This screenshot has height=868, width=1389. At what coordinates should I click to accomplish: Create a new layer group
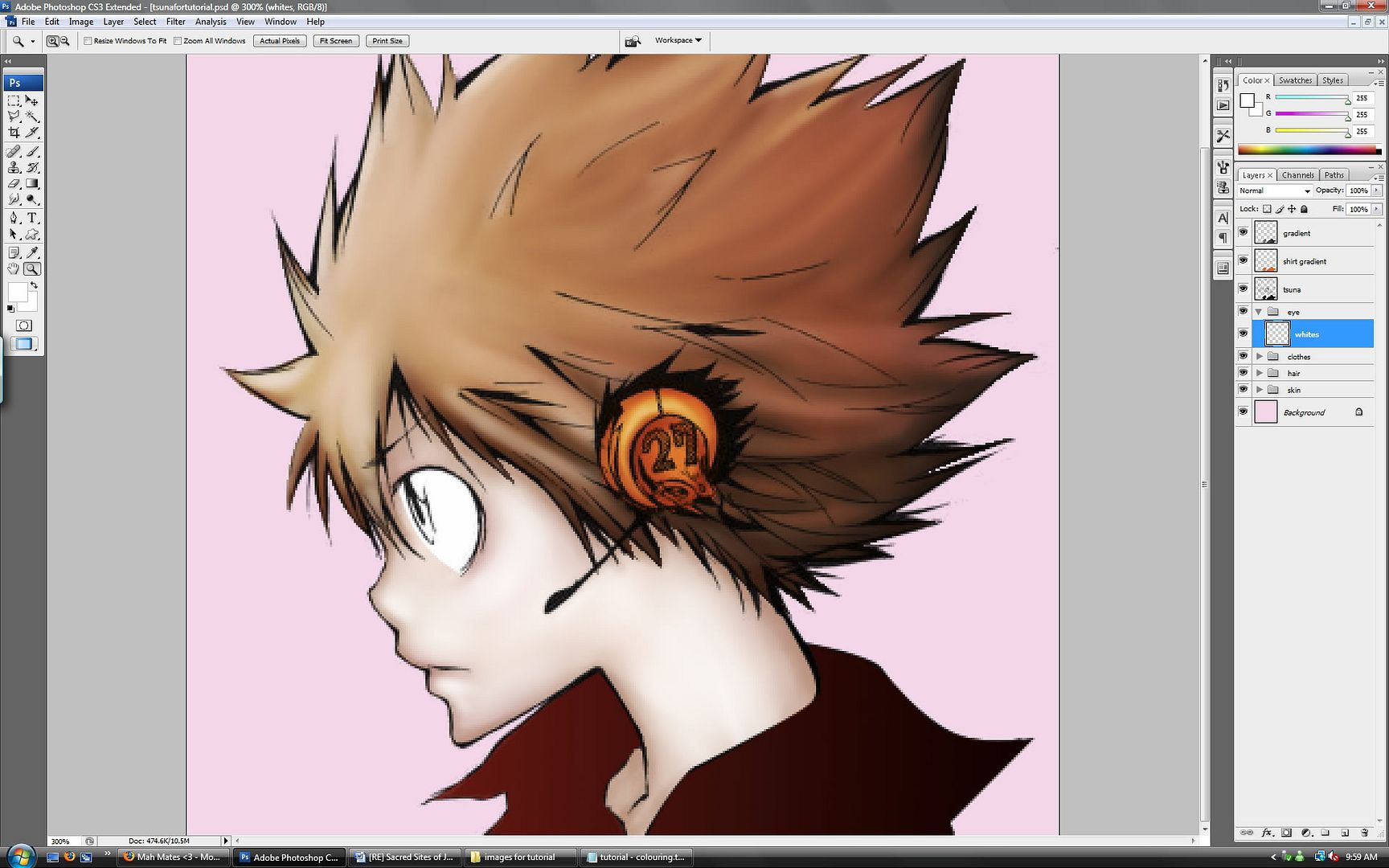[x=1325, y=833]
